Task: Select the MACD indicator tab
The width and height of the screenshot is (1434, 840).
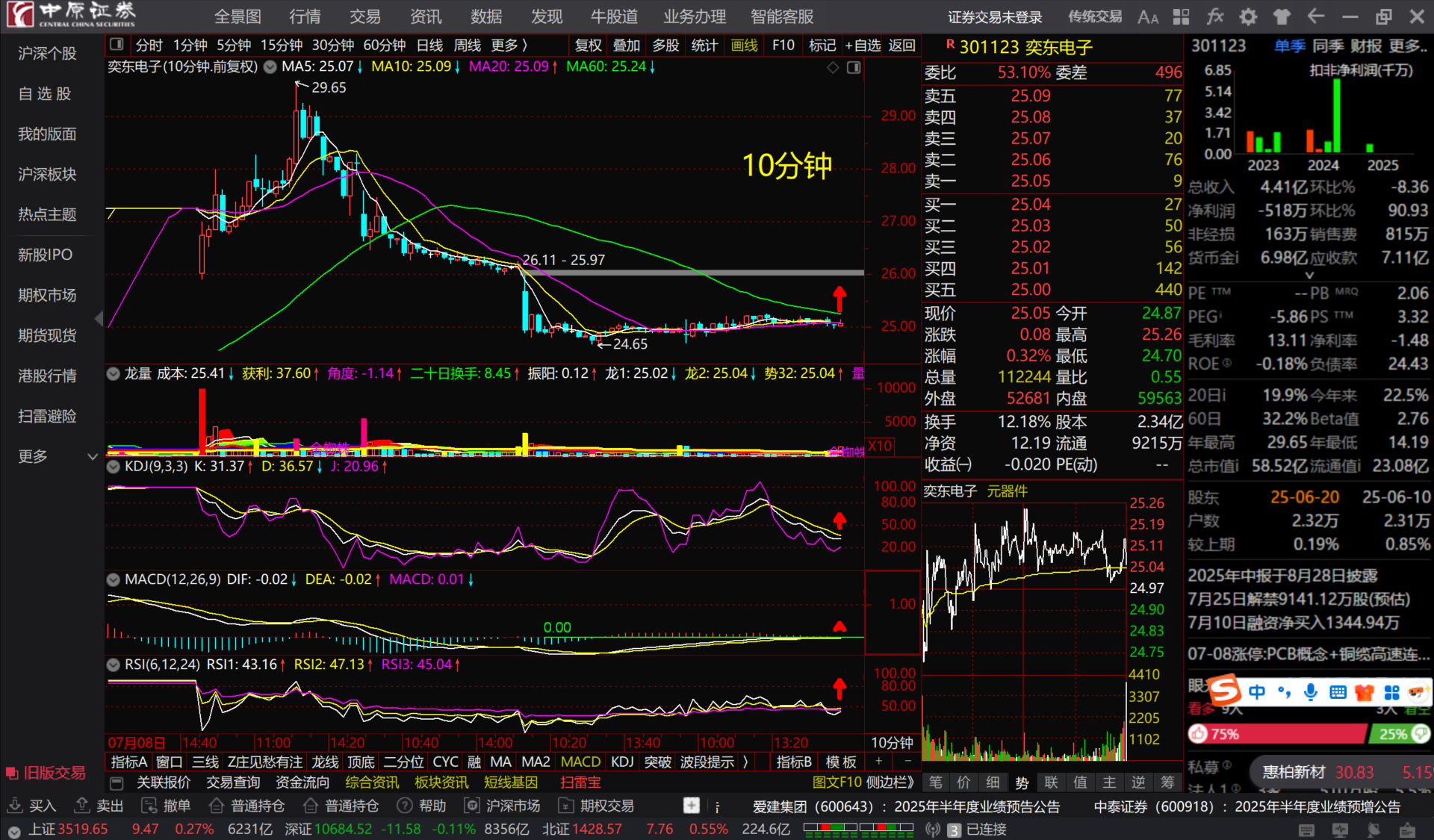Action: pyautogui.click(x=580, y=762)
